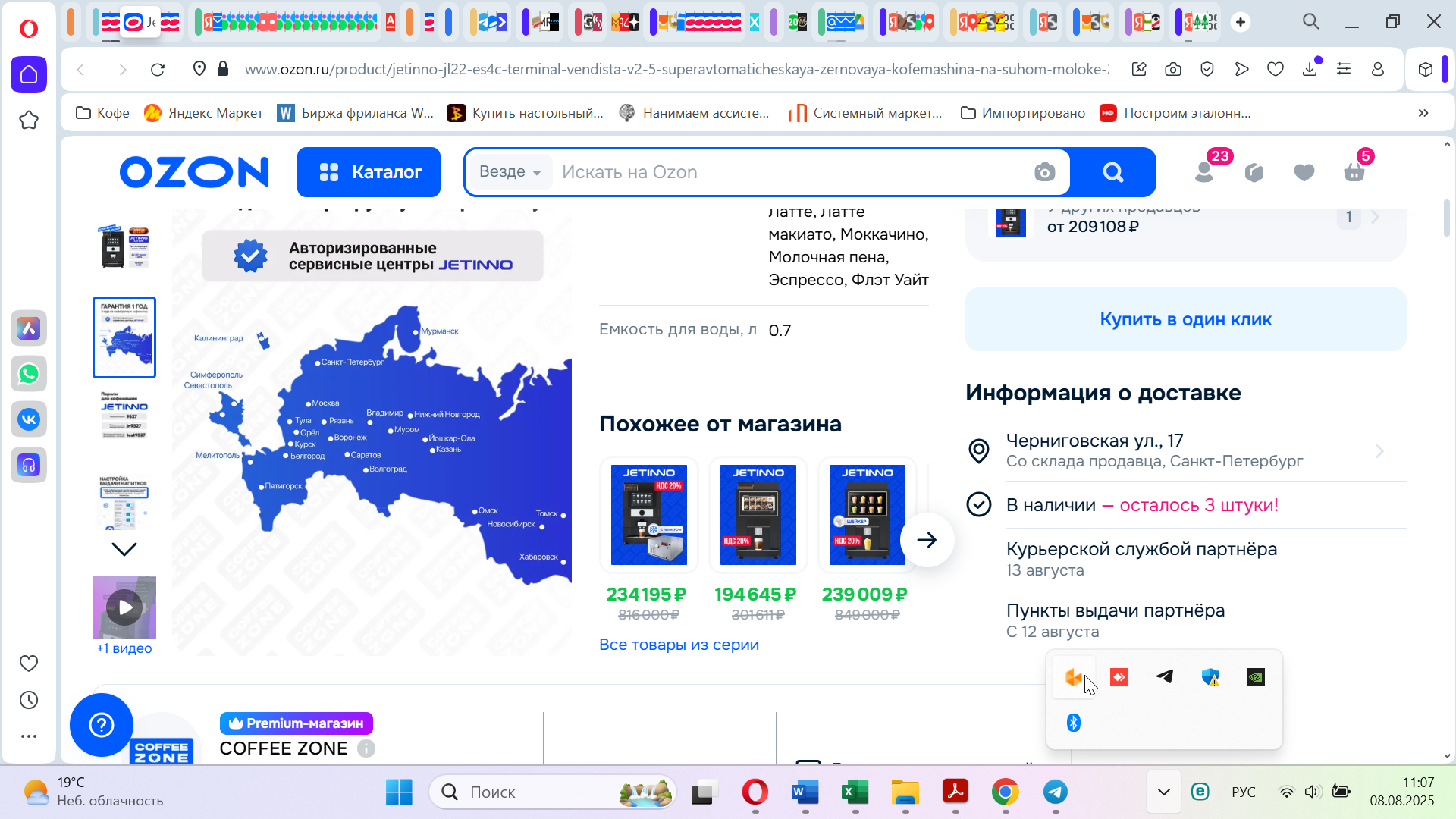
Task: Open Excel from the taskbar
Action: 855,792
